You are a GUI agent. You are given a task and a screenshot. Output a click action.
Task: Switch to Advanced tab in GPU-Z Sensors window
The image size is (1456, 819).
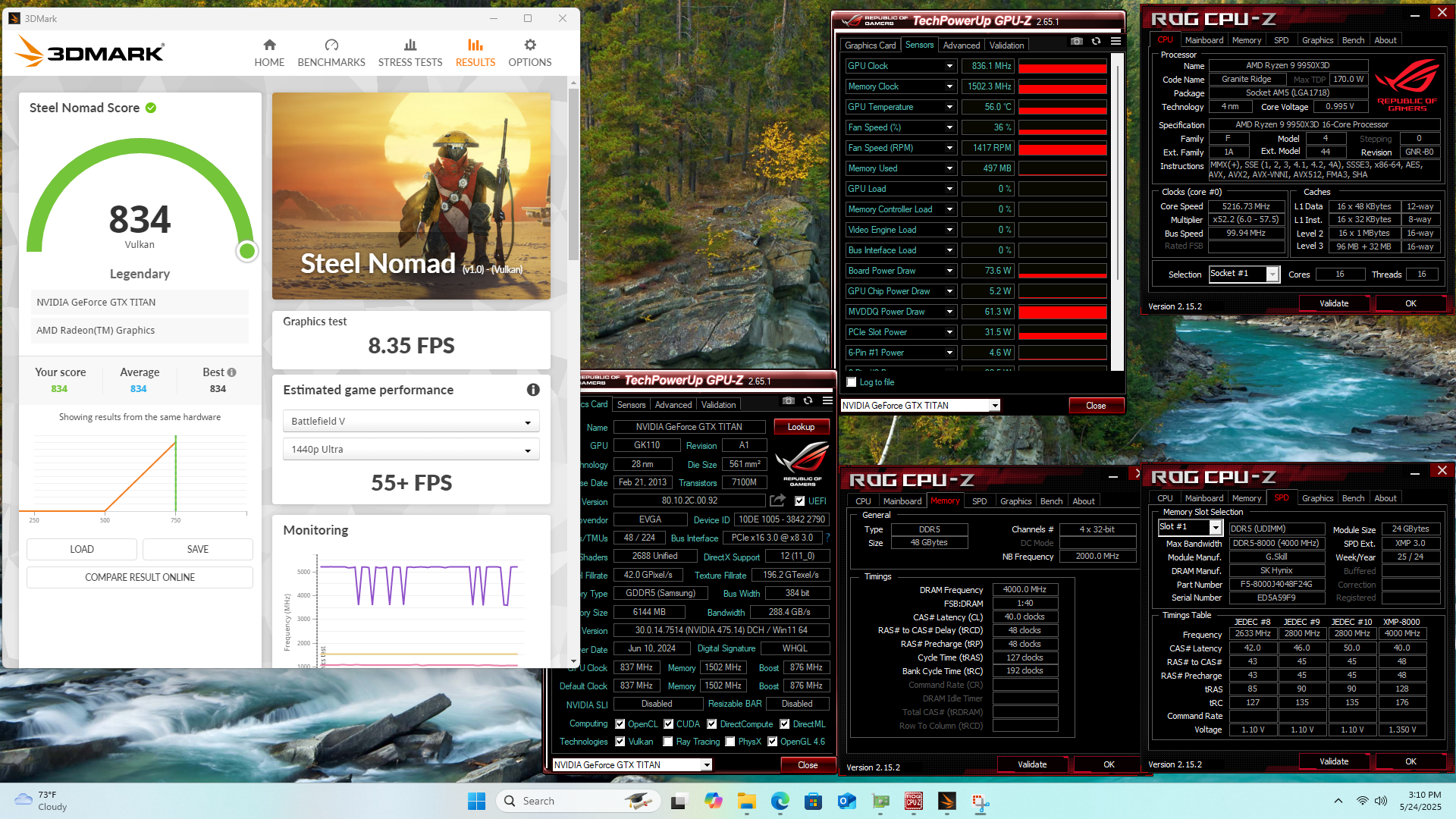click(x=962, y=45)
